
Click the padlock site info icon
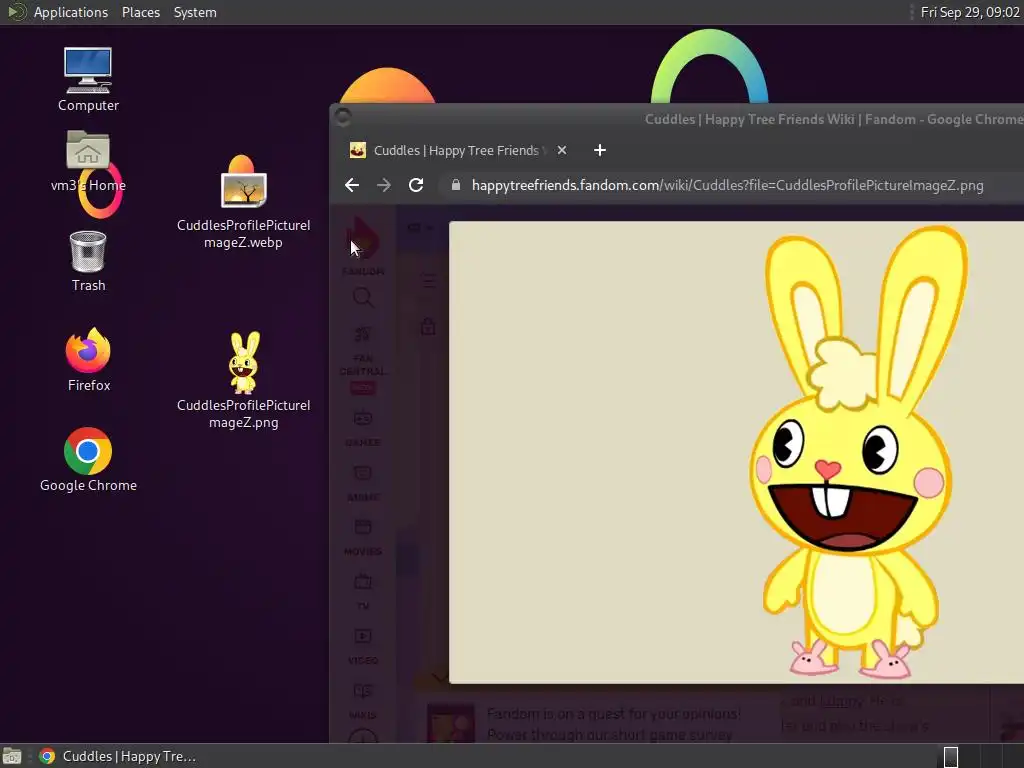tap(456, 185)
